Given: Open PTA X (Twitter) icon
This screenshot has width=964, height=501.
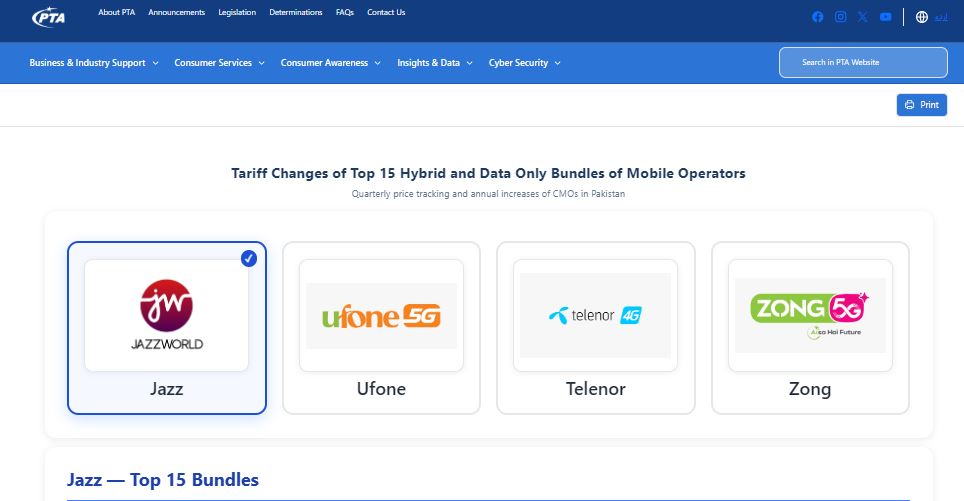Looking at the screenshot, I should point(863,17).
